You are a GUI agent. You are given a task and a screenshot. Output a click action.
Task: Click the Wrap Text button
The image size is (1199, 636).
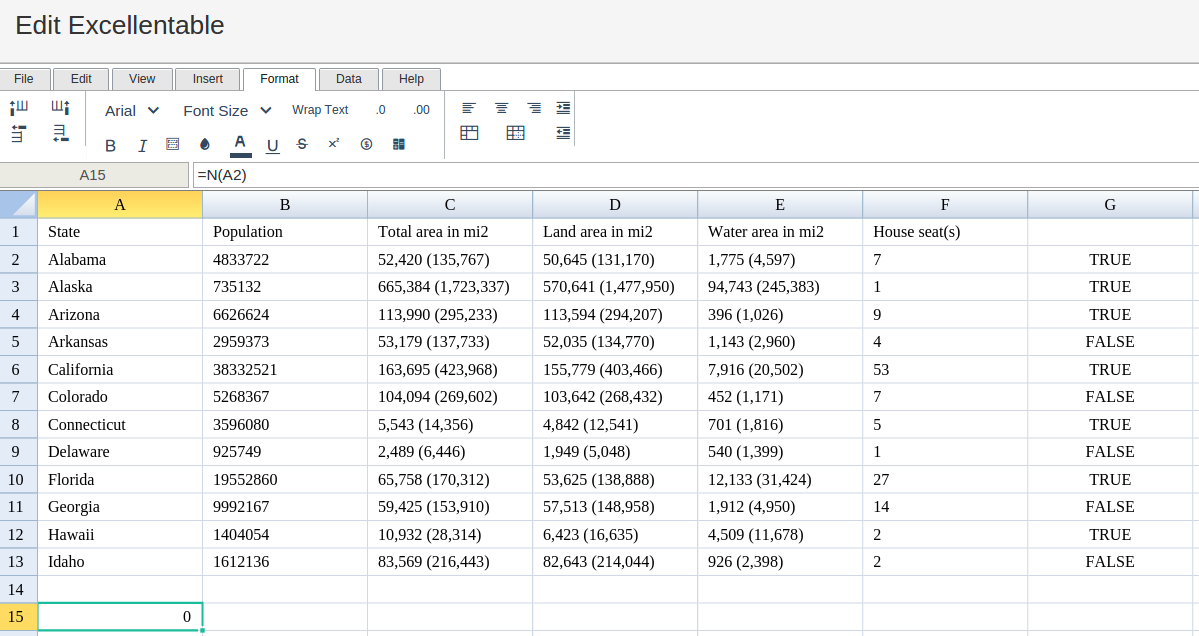click(x=320, y=110)
